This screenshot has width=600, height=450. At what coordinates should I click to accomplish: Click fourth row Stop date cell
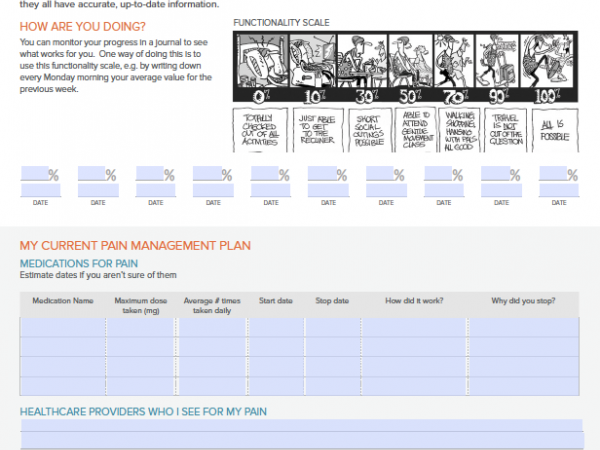[x=333, y=386]
